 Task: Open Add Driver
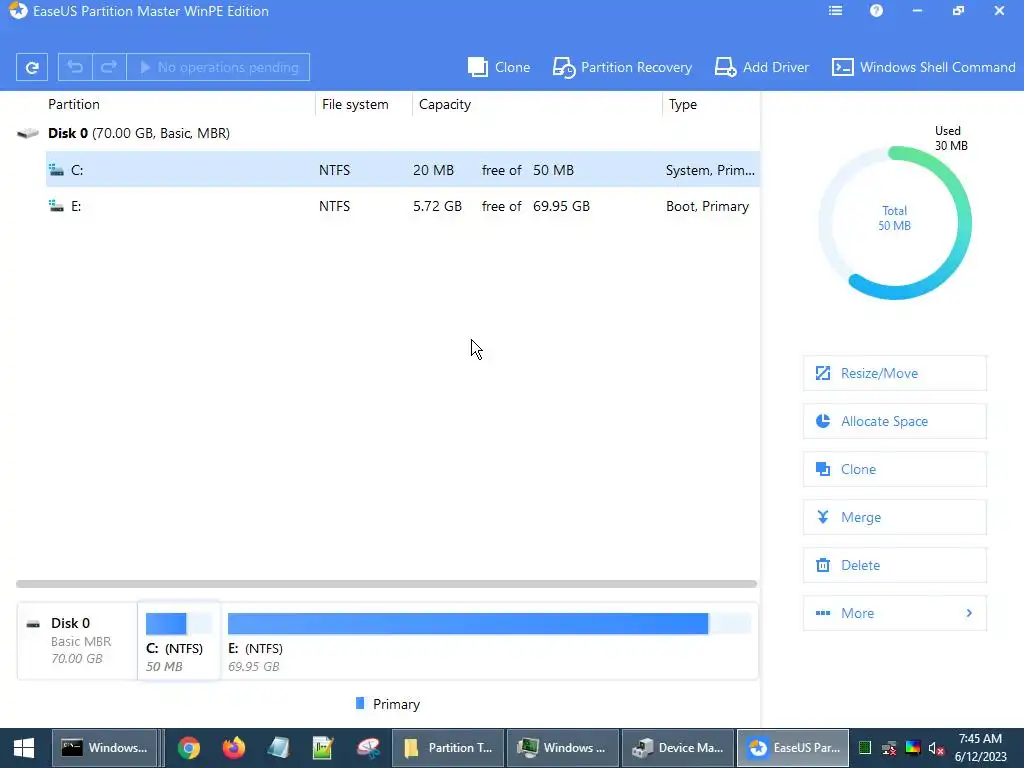point(761,67)
